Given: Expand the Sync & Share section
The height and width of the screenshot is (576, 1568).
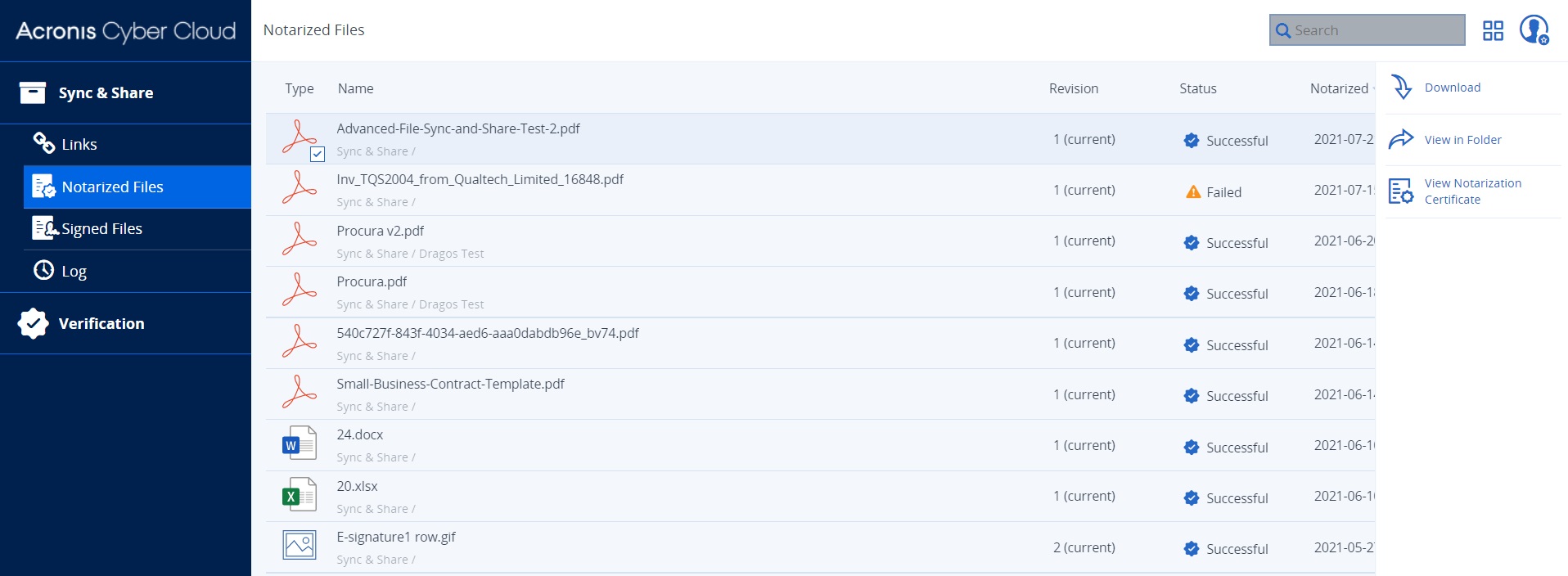Looking at the screenshot, I should (x=106, y=93).
